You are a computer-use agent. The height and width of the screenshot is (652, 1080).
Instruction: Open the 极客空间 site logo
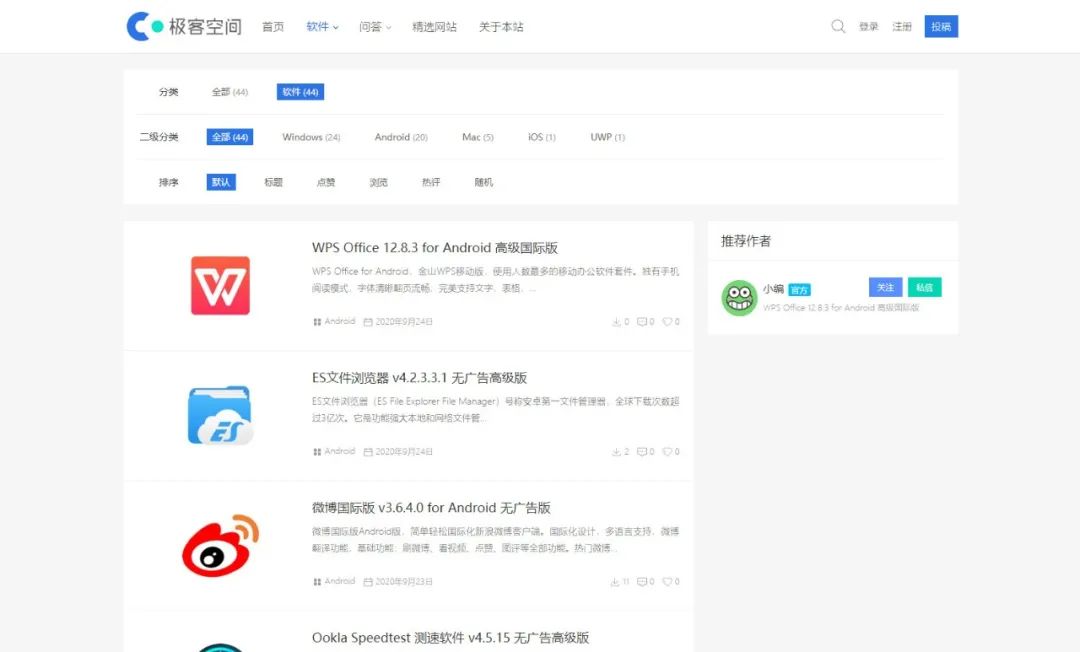[x=184, y=26]
